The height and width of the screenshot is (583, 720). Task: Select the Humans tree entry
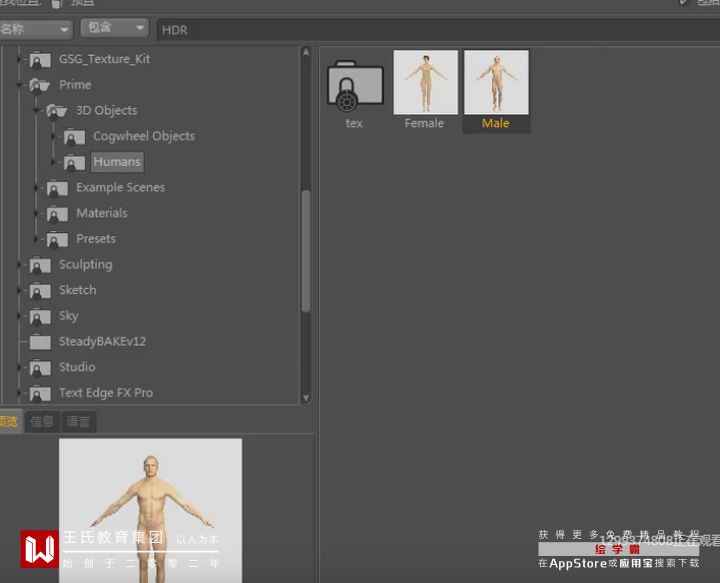117,162
